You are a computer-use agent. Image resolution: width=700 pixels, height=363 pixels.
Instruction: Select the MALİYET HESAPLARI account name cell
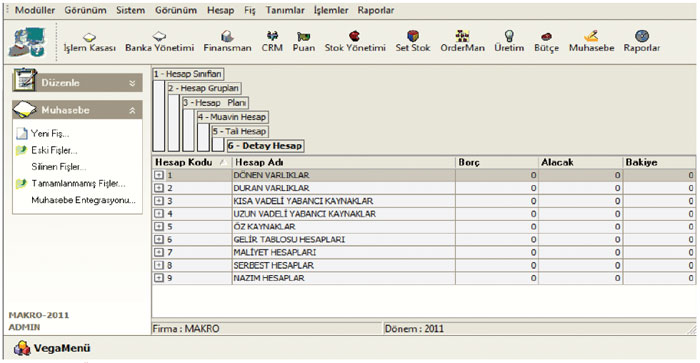pyautogui.click(x=344, y=252)
